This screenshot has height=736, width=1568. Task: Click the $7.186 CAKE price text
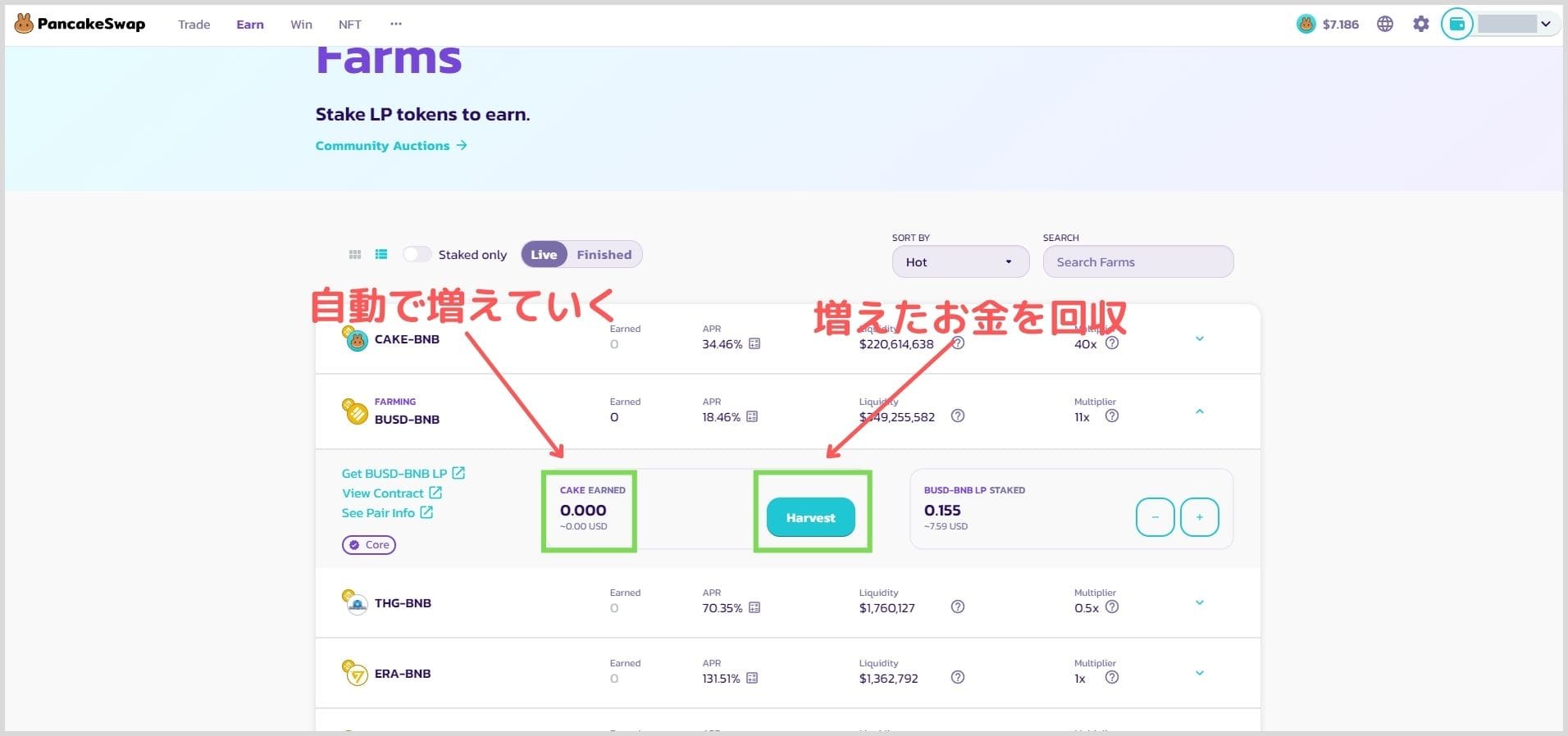point(1340,25)
